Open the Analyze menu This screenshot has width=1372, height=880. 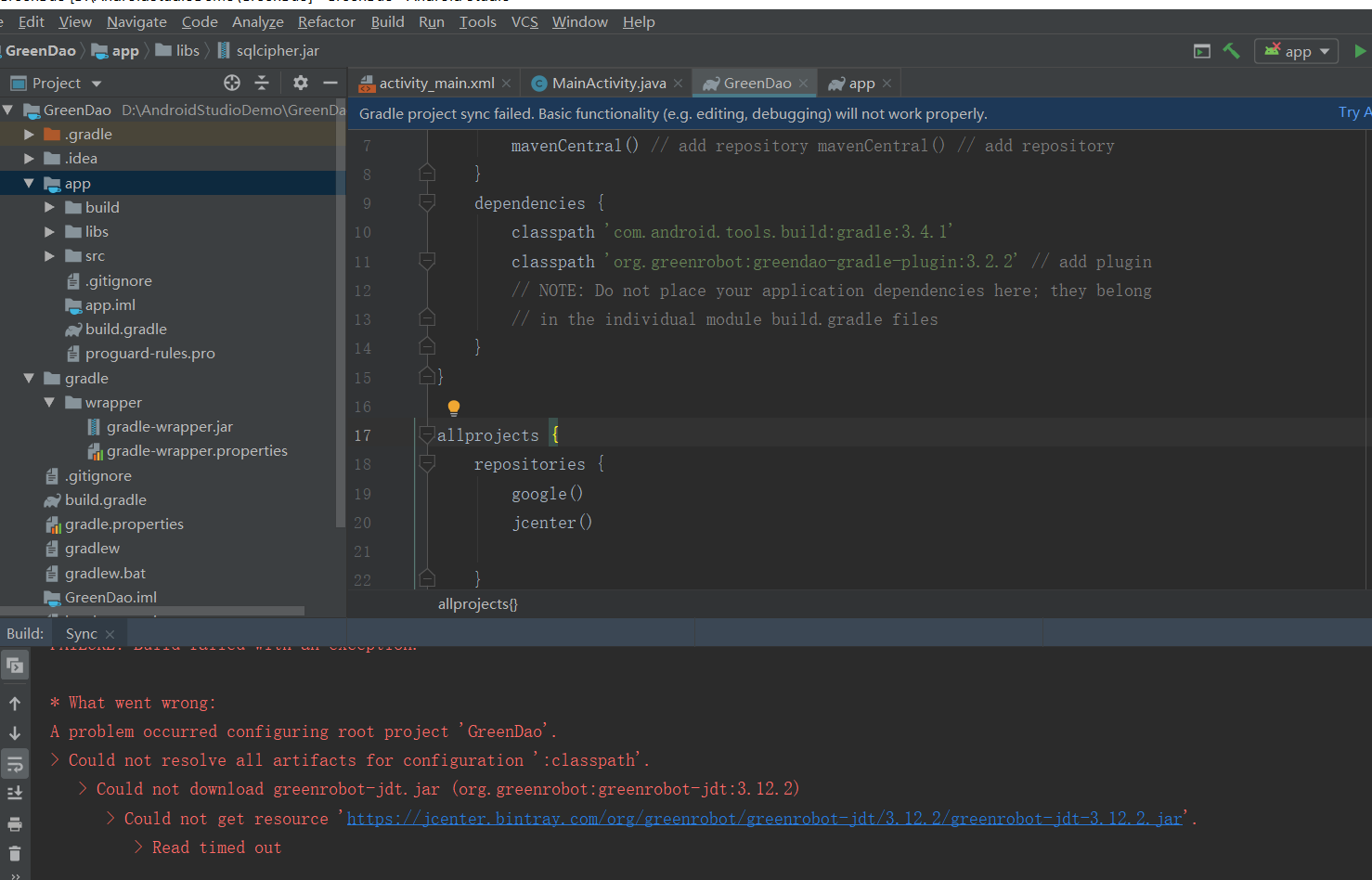(x=258, y=21)
